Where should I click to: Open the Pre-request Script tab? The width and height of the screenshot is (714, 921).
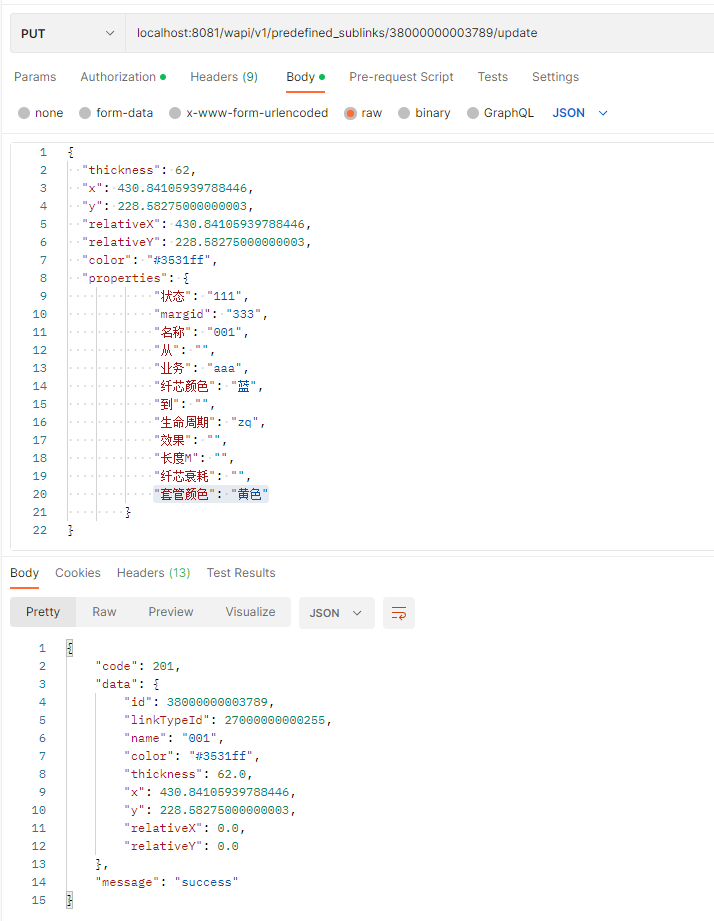401,77
